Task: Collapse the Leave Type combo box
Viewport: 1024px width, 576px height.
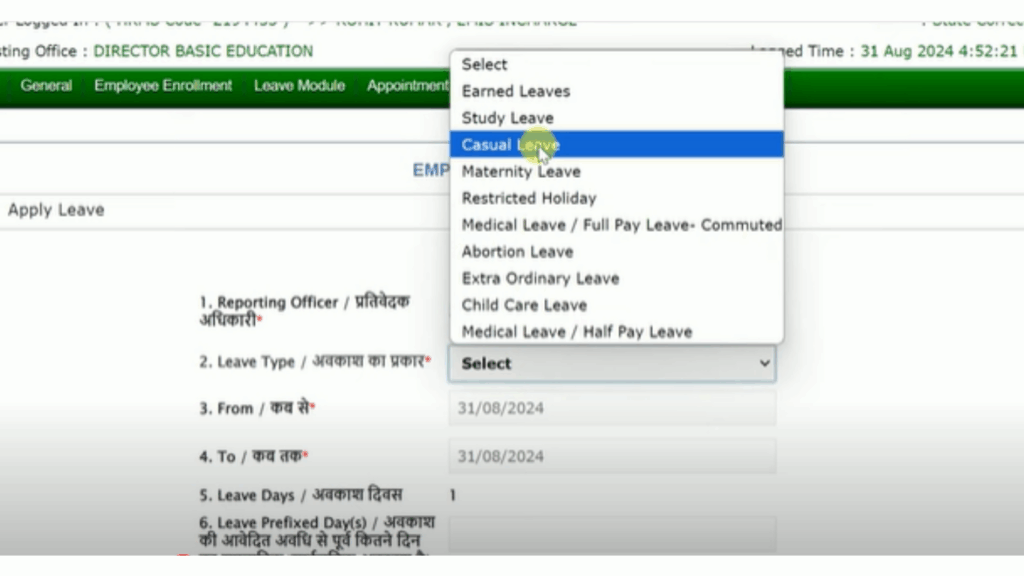Action: pos(612,364)
